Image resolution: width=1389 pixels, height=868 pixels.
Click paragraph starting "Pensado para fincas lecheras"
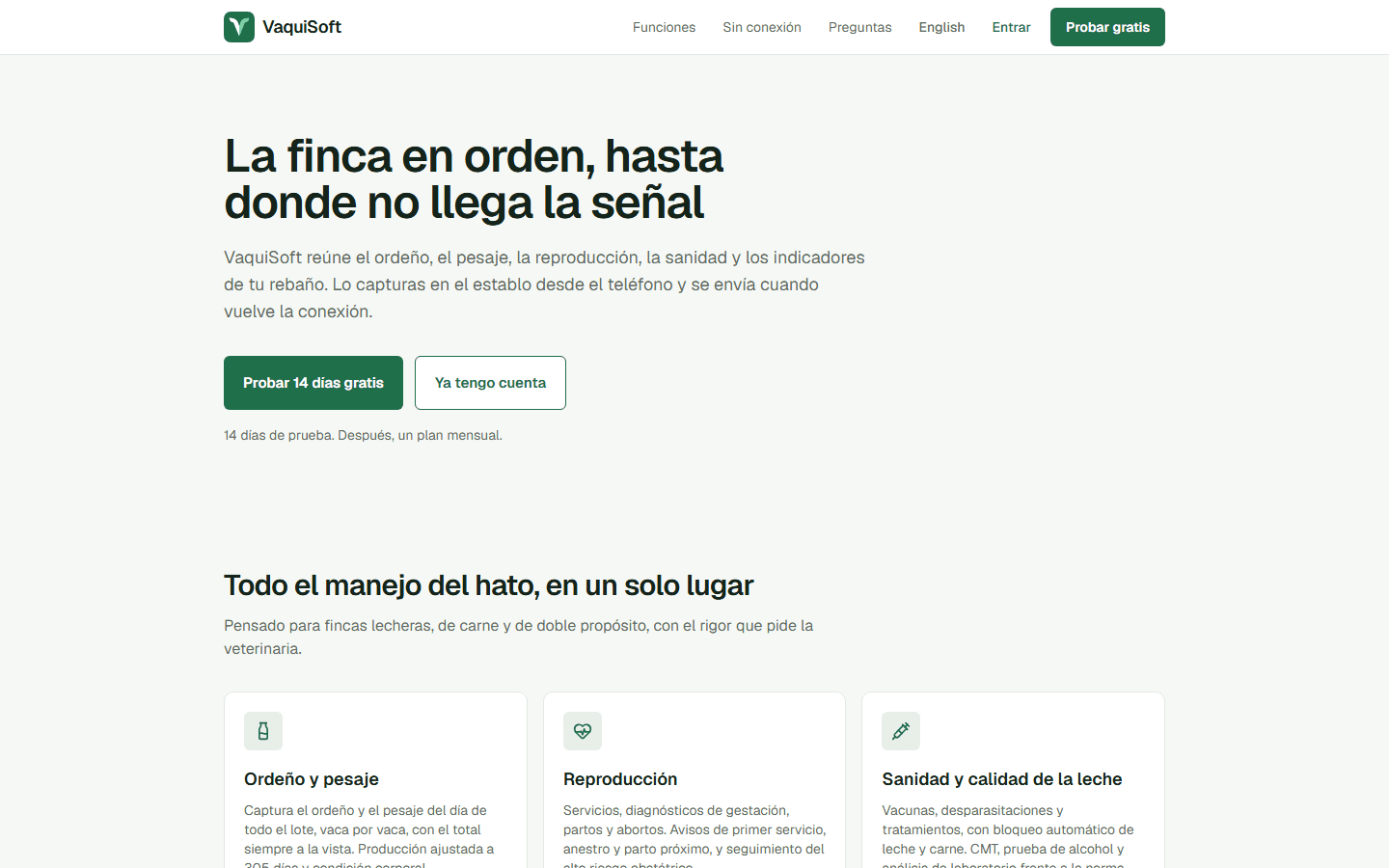519,637
